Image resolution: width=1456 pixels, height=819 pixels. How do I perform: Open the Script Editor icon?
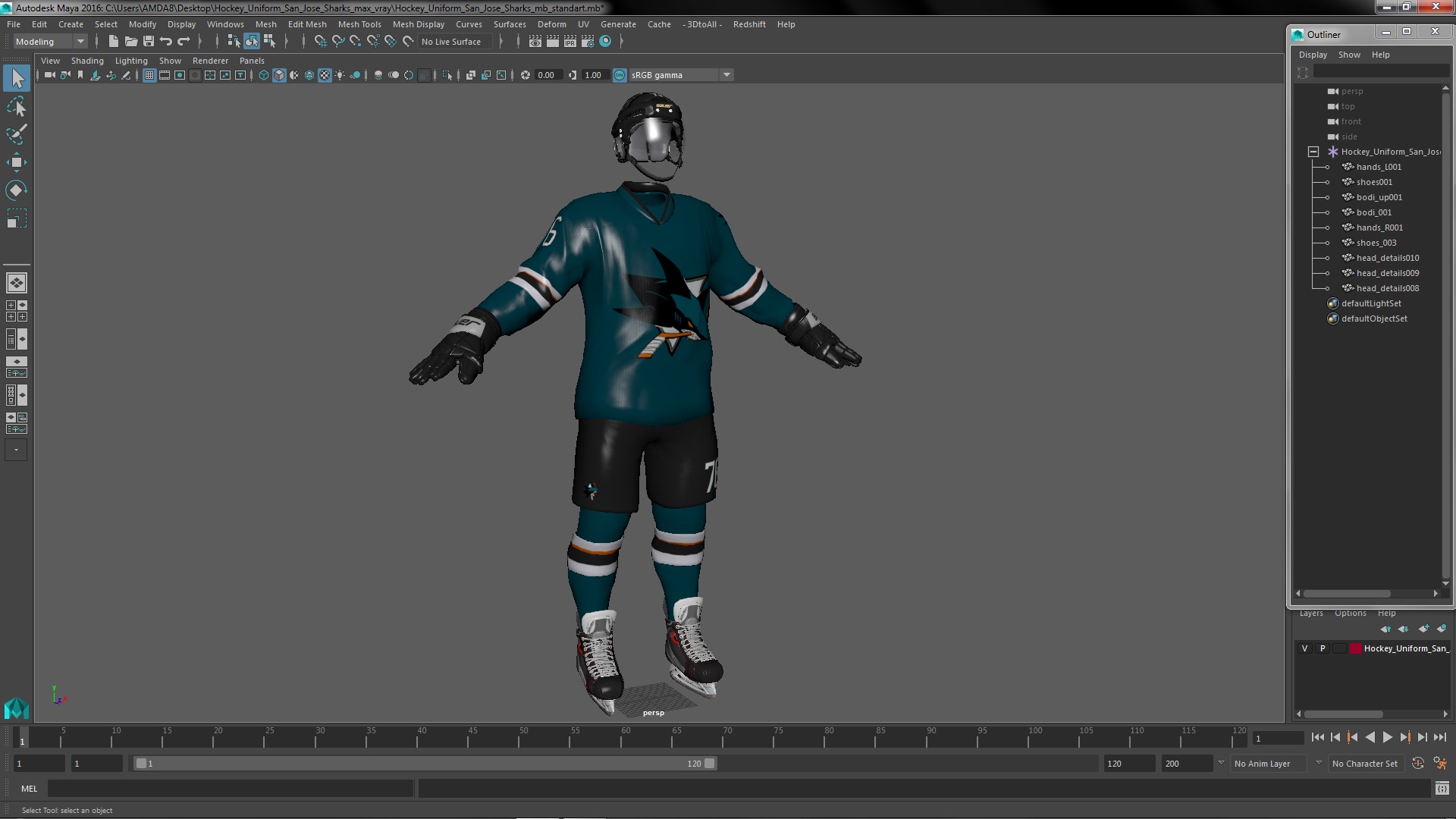(1442, 789)
